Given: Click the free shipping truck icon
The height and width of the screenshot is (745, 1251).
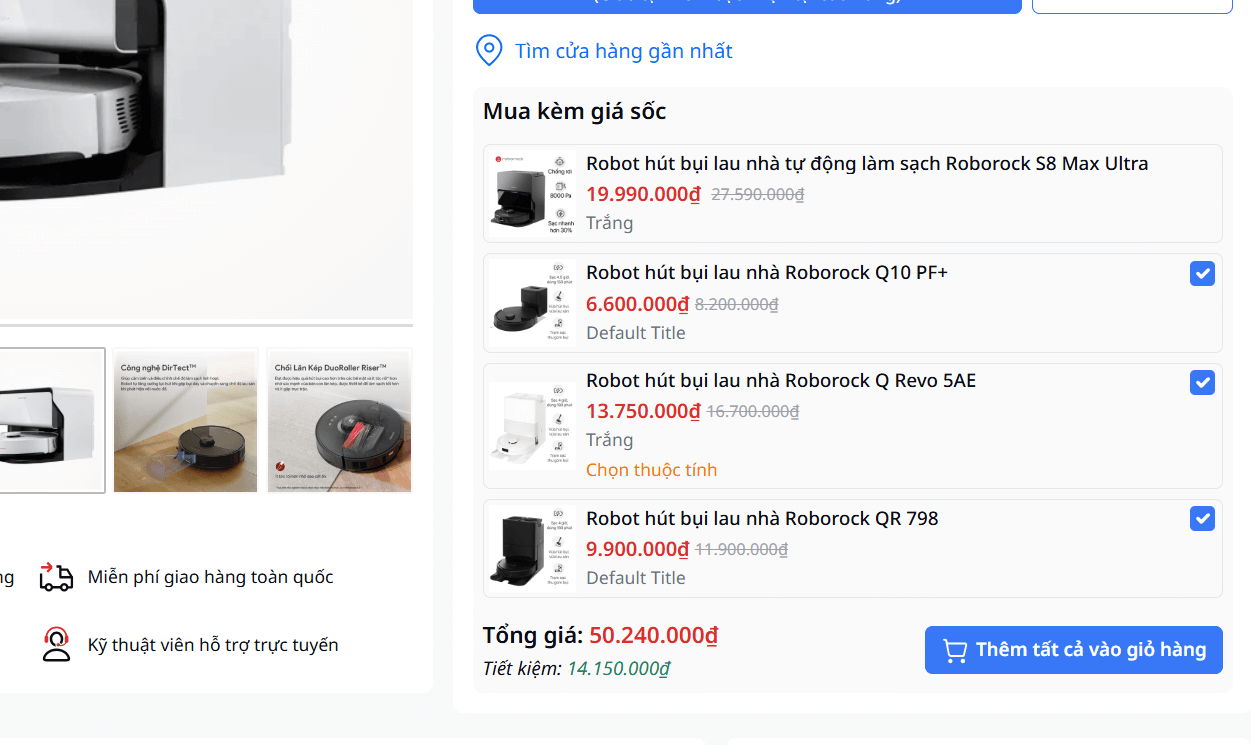Looking at the screenshot, I should tap(56, 576).
